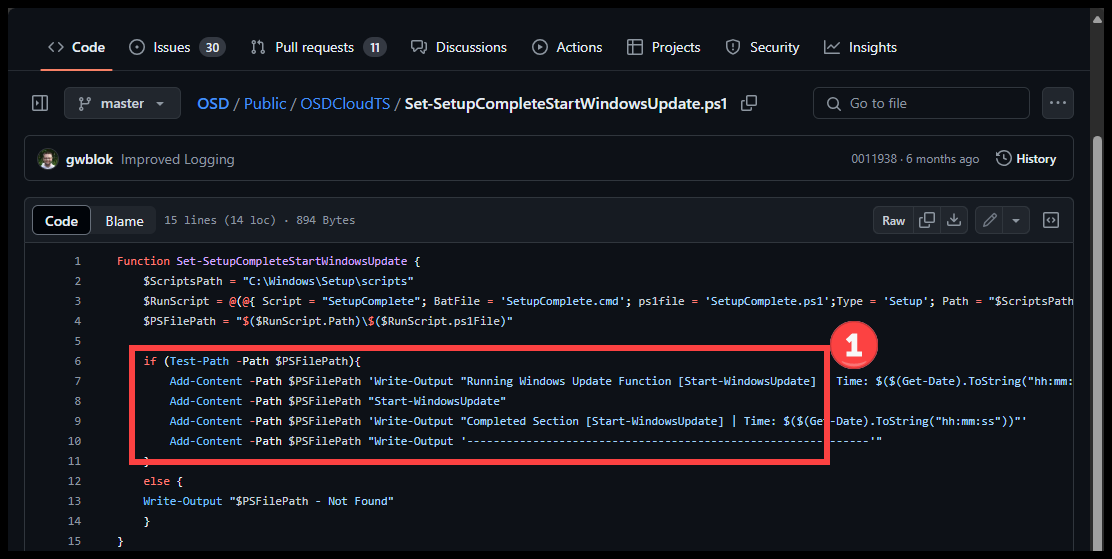Click gwblok's avatar image
1112x559 pixels.
click(47, 159)
